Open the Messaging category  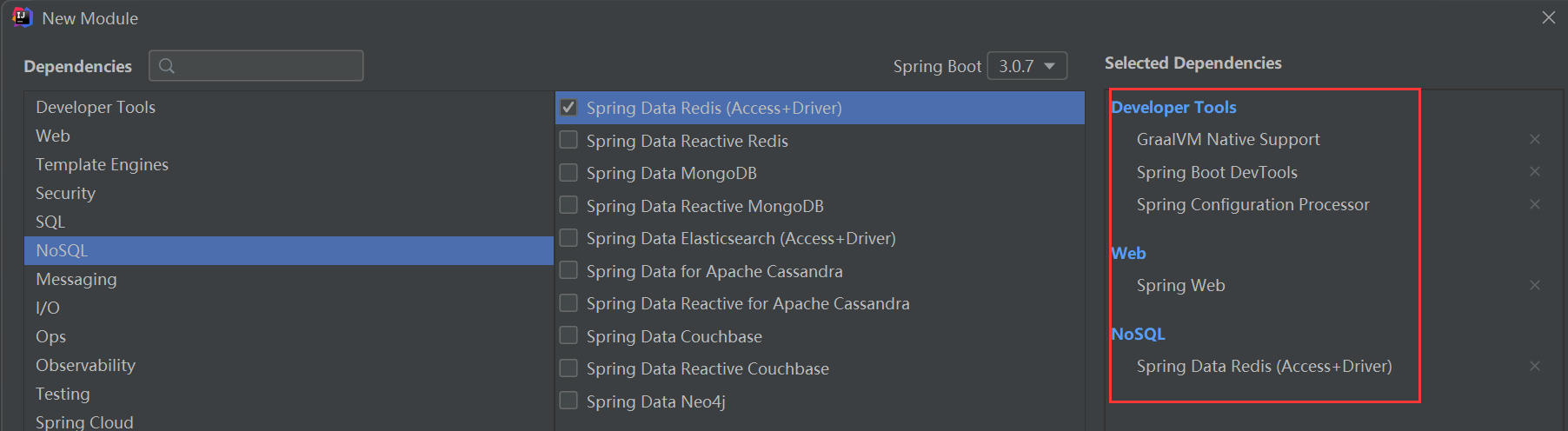point(76,279)
